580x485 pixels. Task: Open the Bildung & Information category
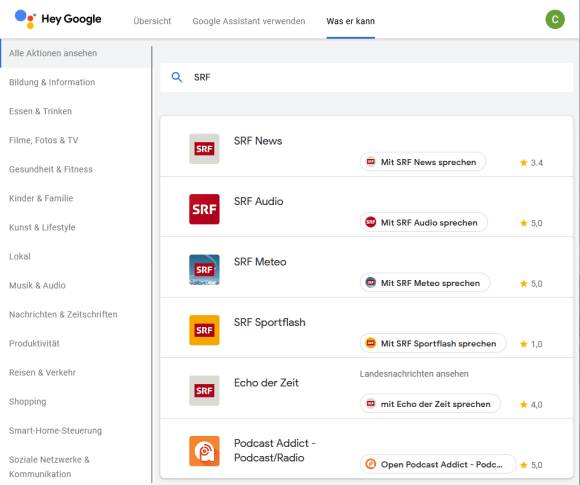pyautogui.click(x=52, y=82)
